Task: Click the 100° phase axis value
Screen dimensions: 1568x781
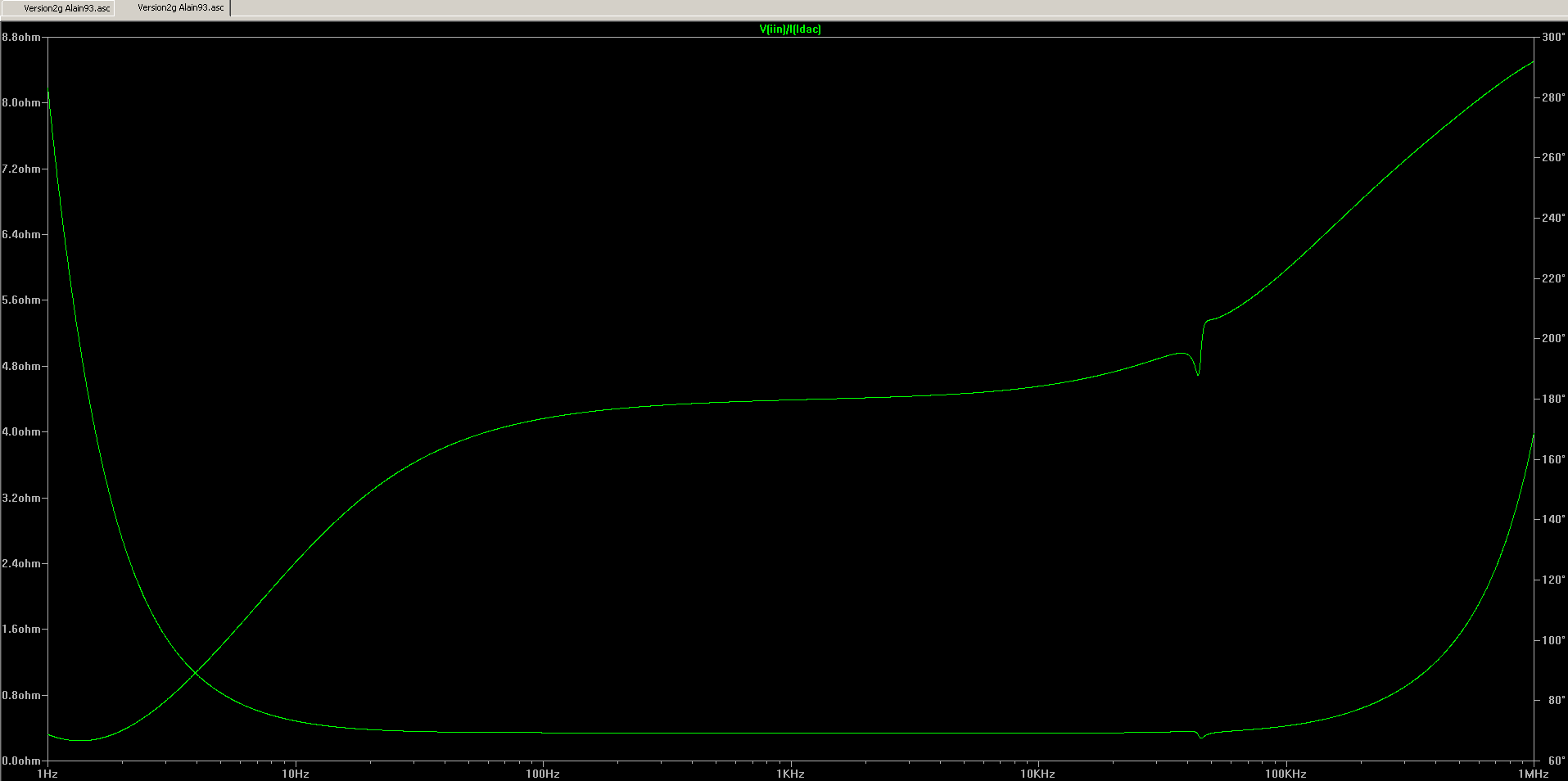Action: 1553,641
